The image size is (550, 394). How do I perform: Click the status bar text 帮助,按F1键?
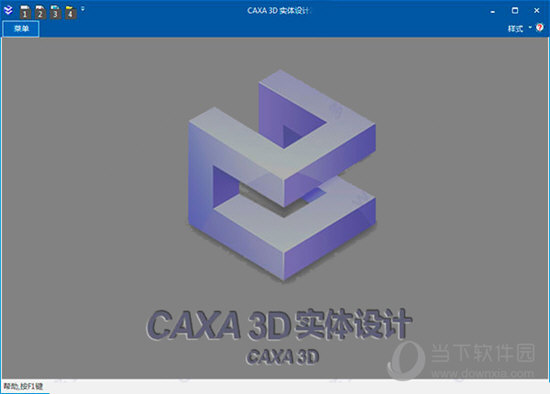point(23,387)
